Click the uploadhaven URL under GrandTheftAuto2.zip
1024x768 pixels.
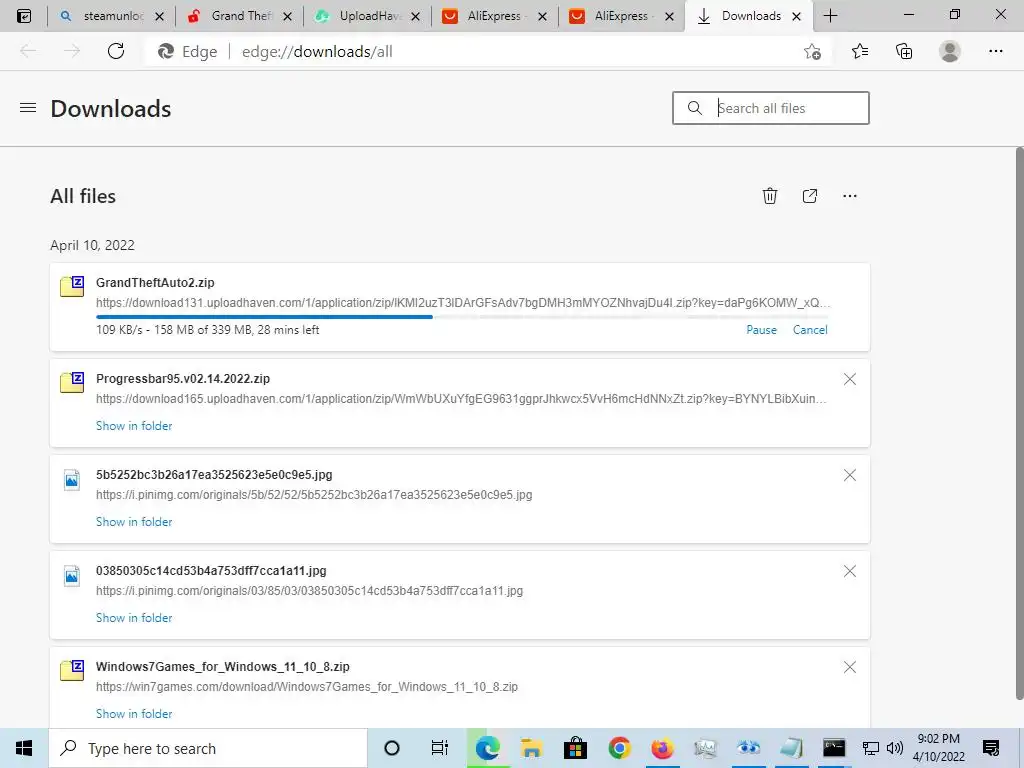click(463, 303)
